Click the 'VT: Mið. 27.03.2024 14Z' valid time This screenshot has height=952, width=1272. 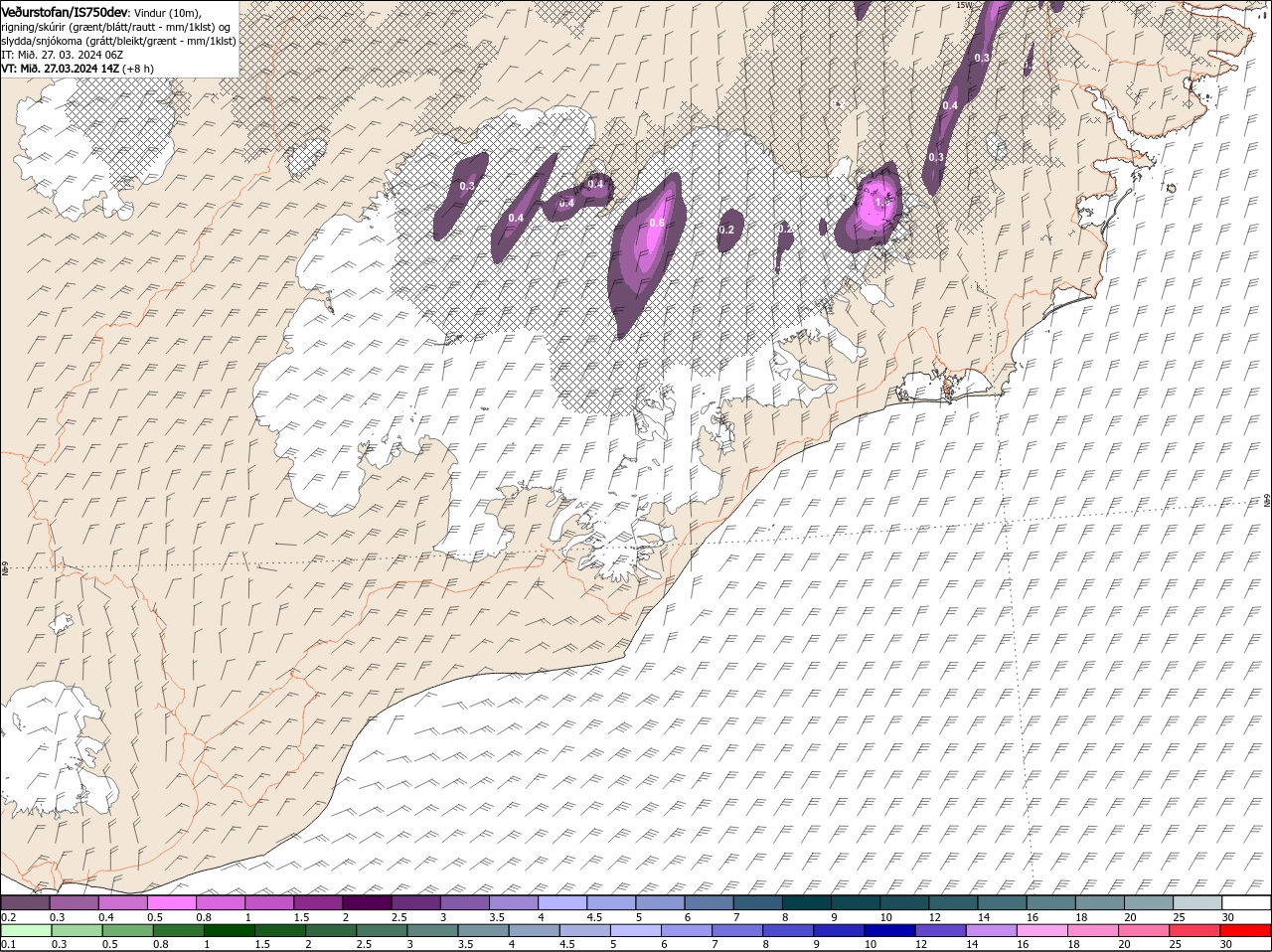click(x=61, y=69)
